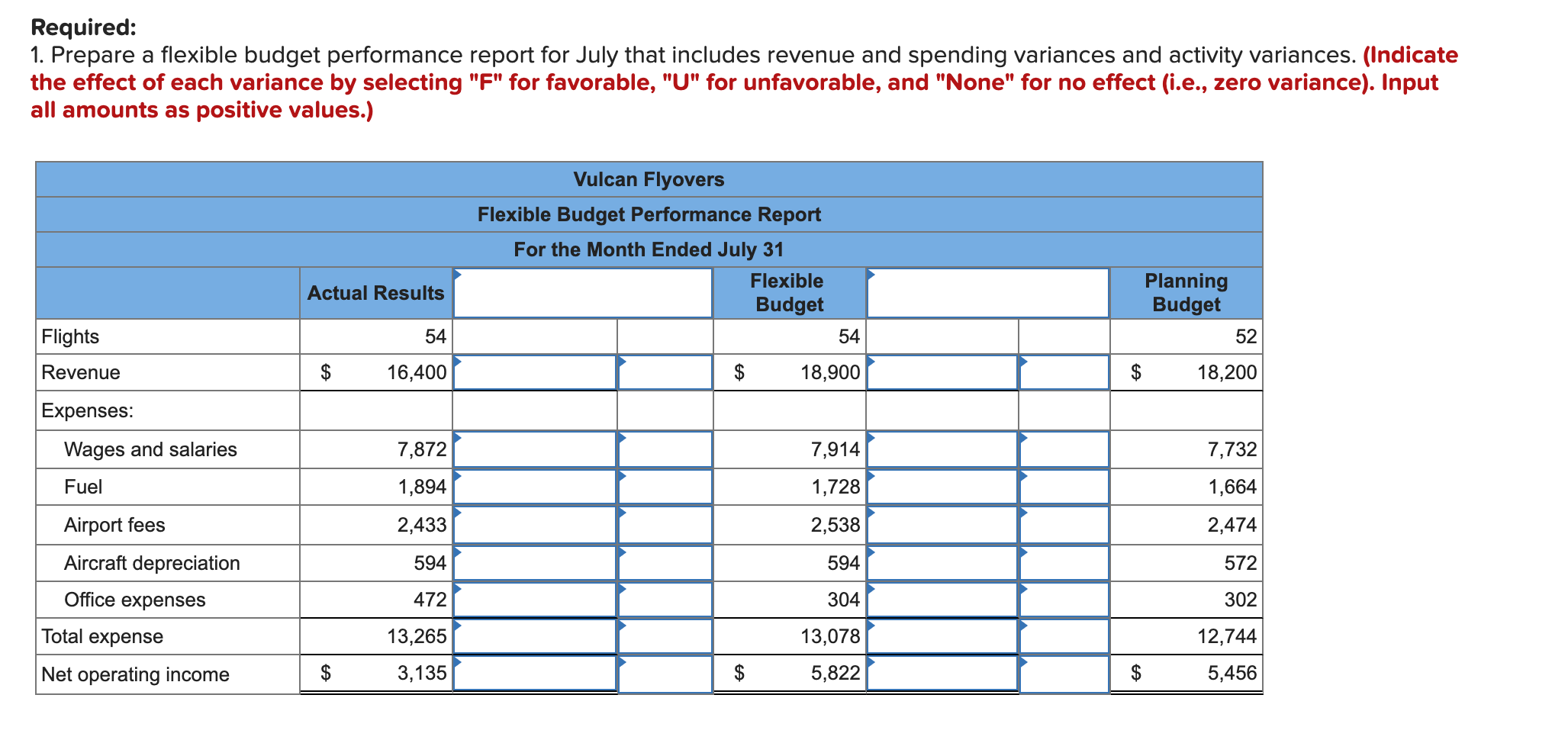Click Office expenses spending variance amount field

(x=535, y=600)
